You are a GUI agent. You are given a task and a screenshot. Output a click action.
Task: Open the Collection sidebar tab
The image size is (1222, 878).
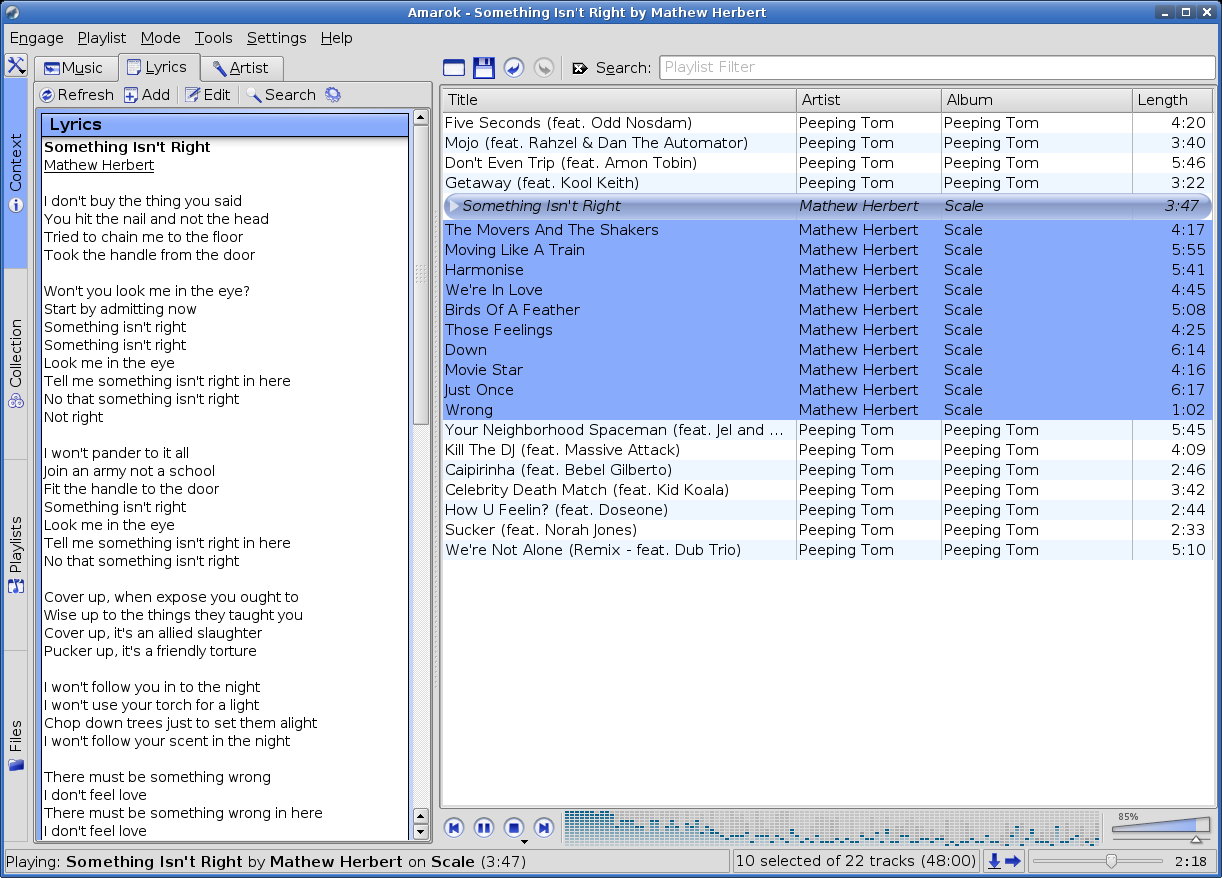15,364
